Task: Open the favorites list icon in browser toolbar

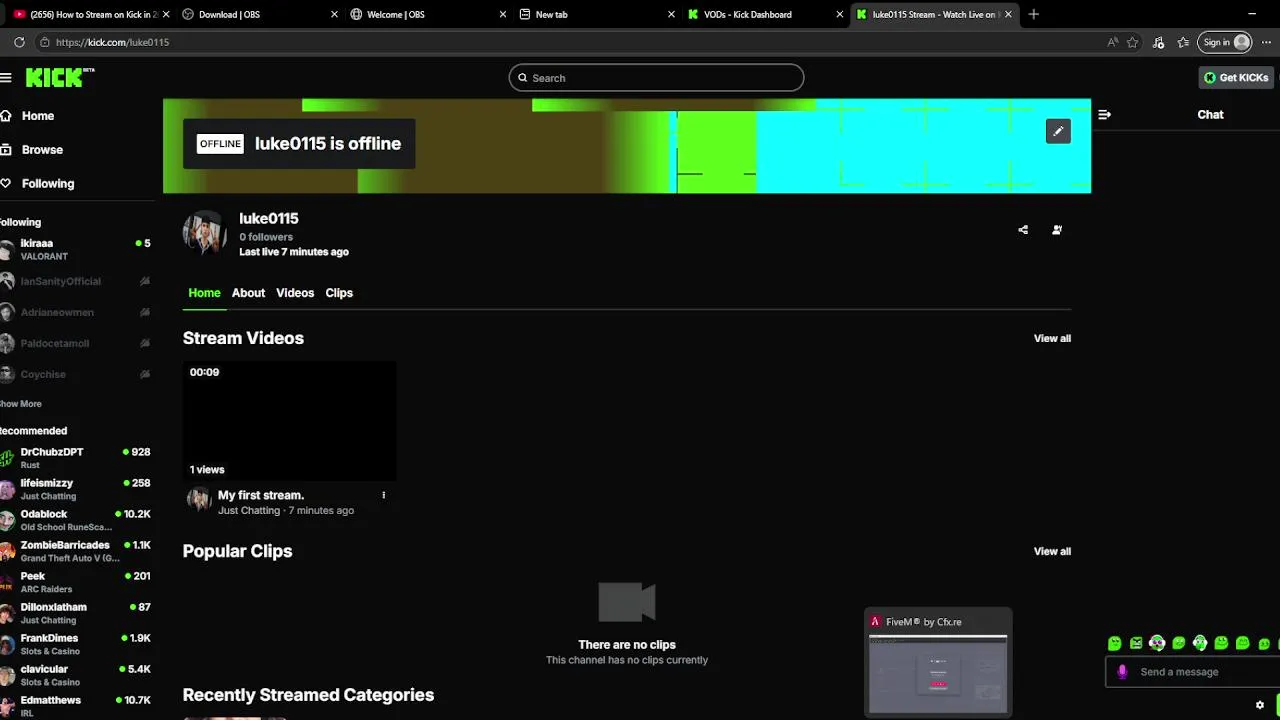Action: (1184, 42)
